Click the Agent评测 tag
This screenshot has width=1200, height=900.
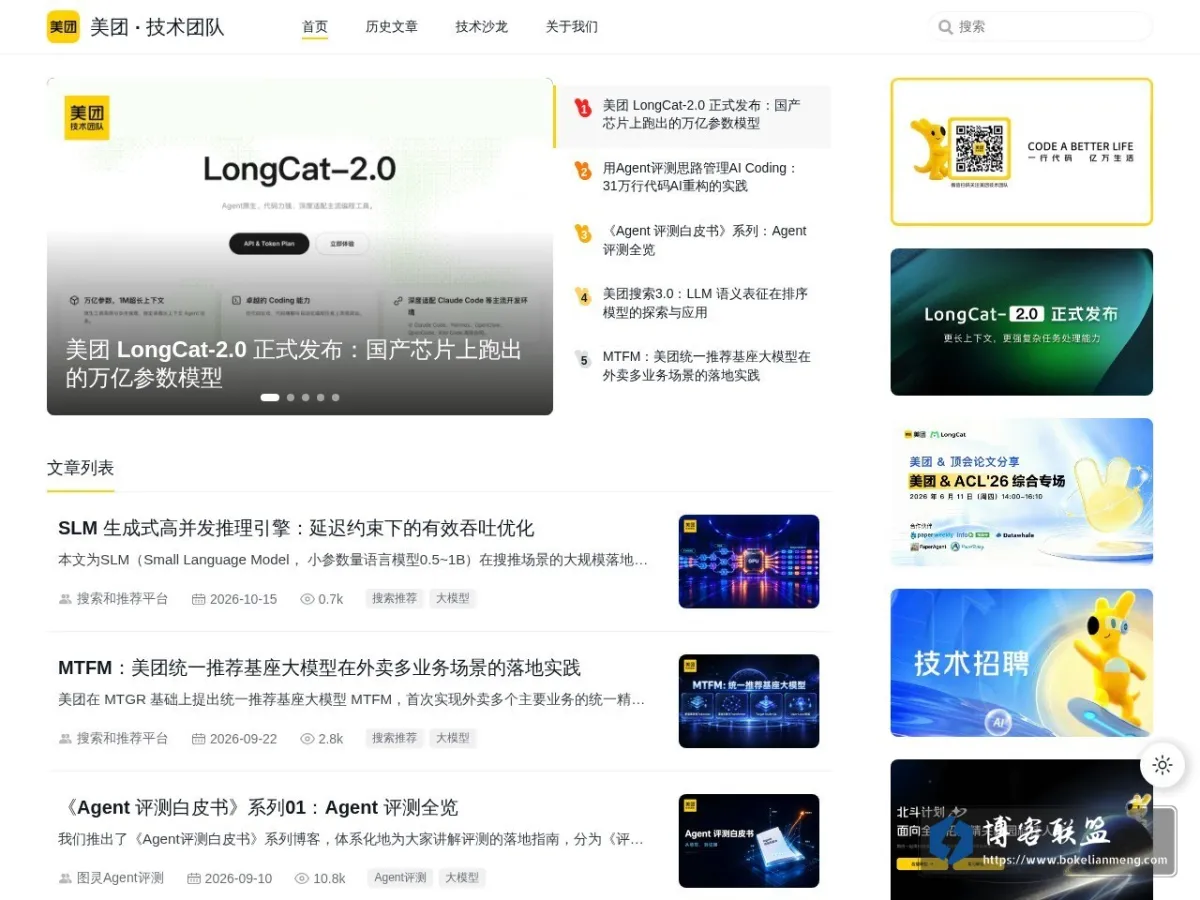pos(400,879)
